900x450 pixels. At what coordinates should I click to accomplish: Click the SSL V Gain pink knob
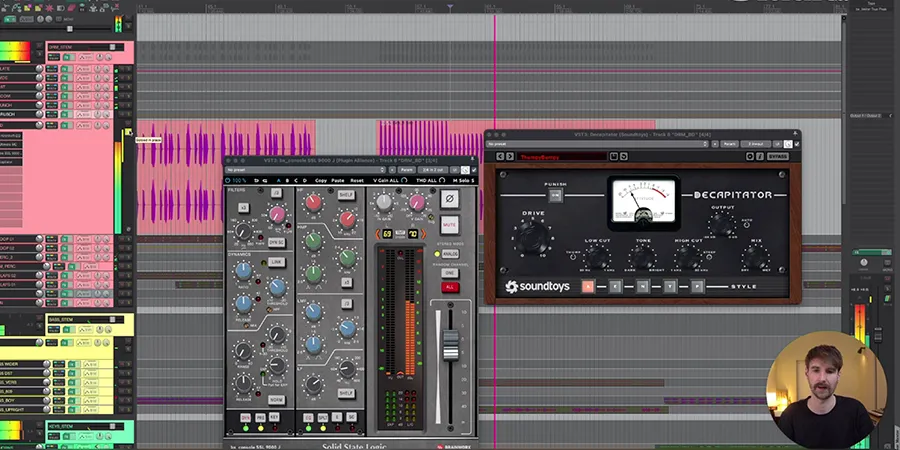(417, 201)
